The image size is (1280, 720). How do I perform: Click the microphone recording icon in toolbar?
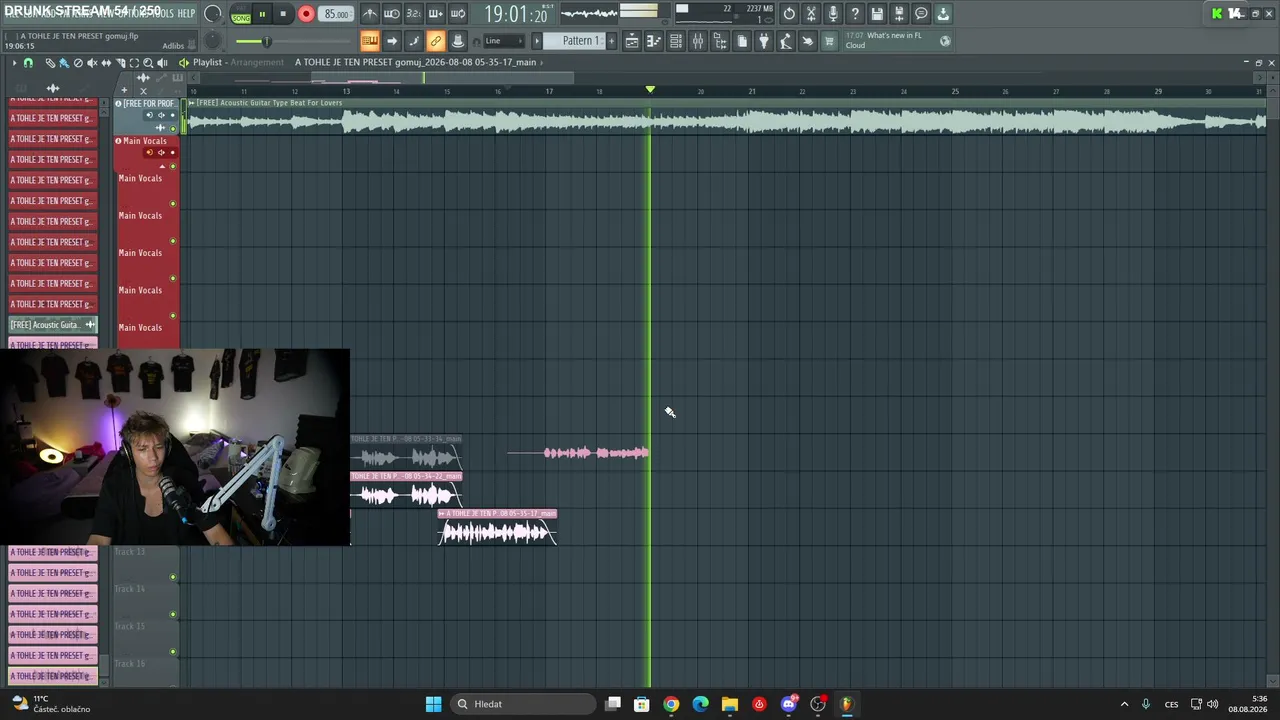833,14
